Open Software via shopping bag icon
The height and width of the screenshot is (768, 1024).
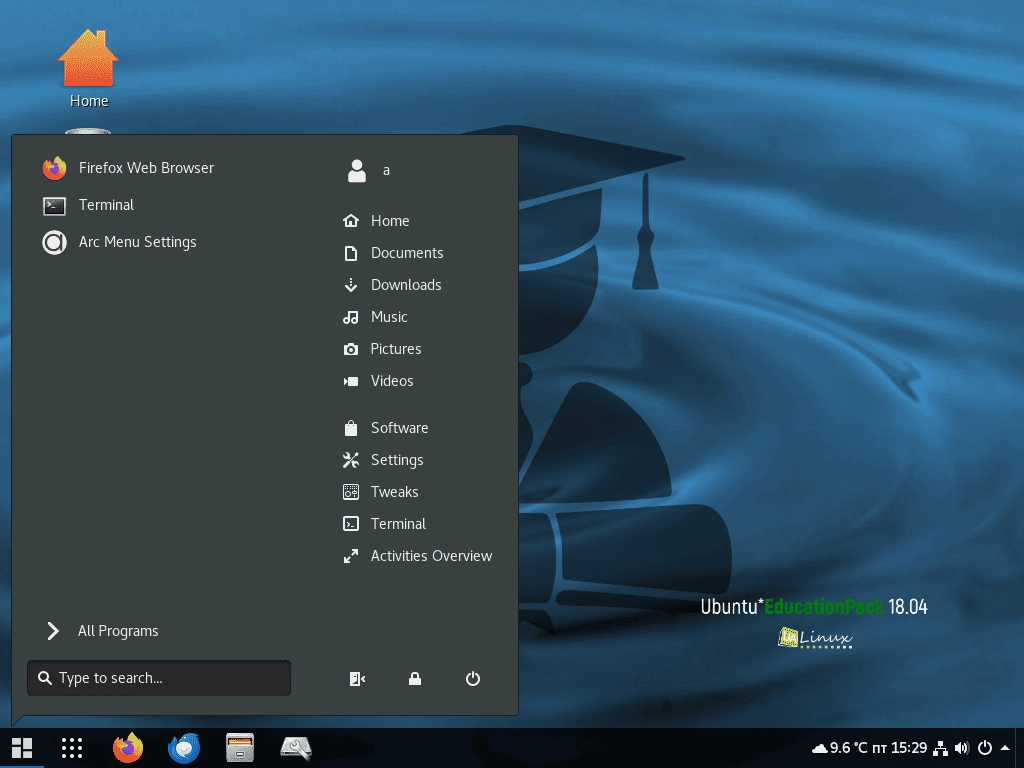tap(351, 428)
